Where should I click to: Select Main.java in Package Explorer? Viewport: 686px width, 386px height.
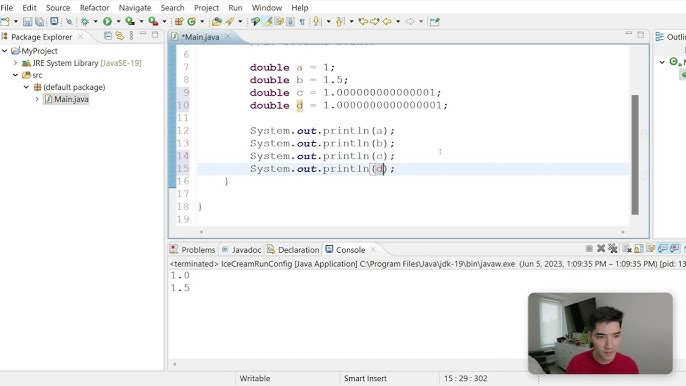tap(71, 99)
